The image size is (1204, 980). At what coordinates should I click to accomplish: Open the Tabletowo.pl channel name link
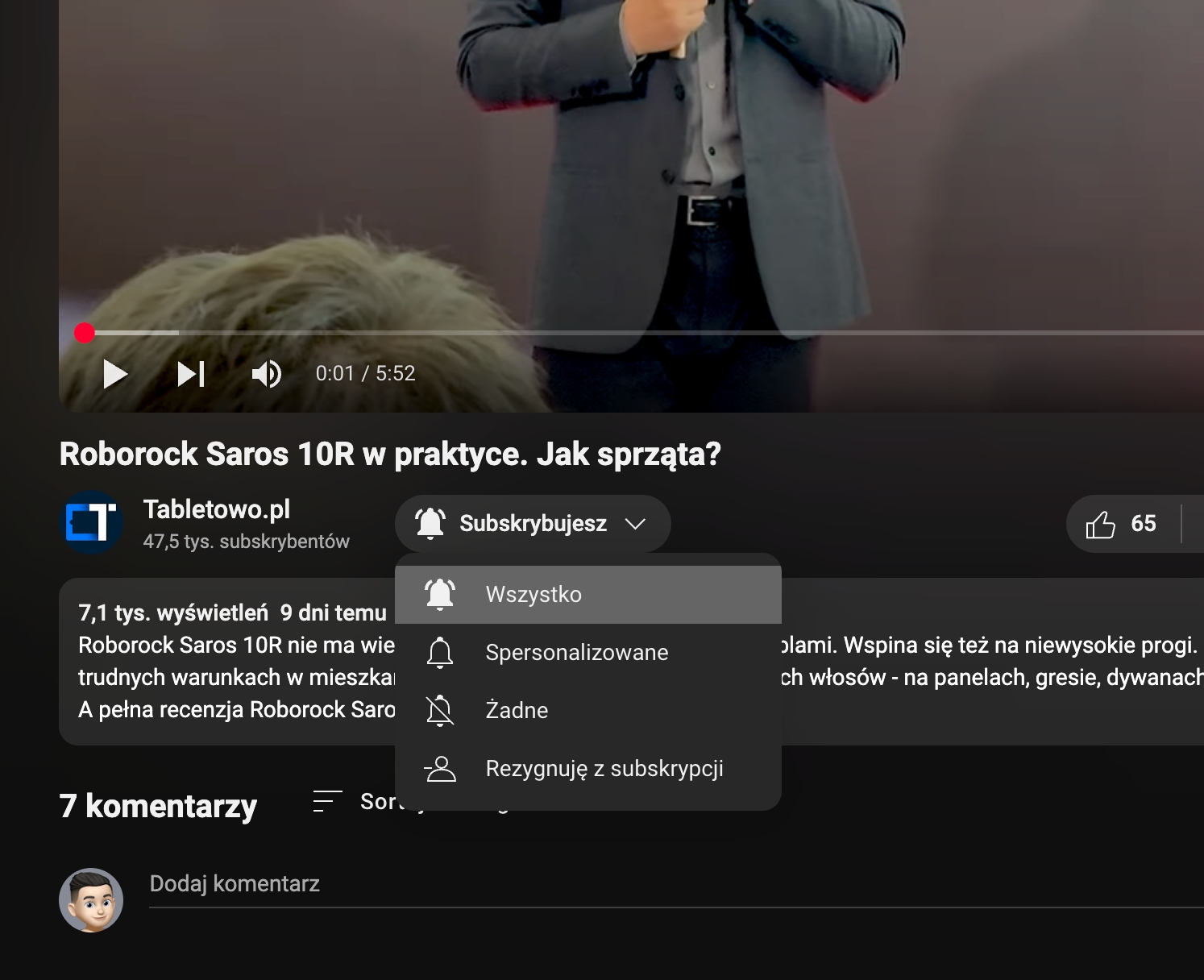217,509
